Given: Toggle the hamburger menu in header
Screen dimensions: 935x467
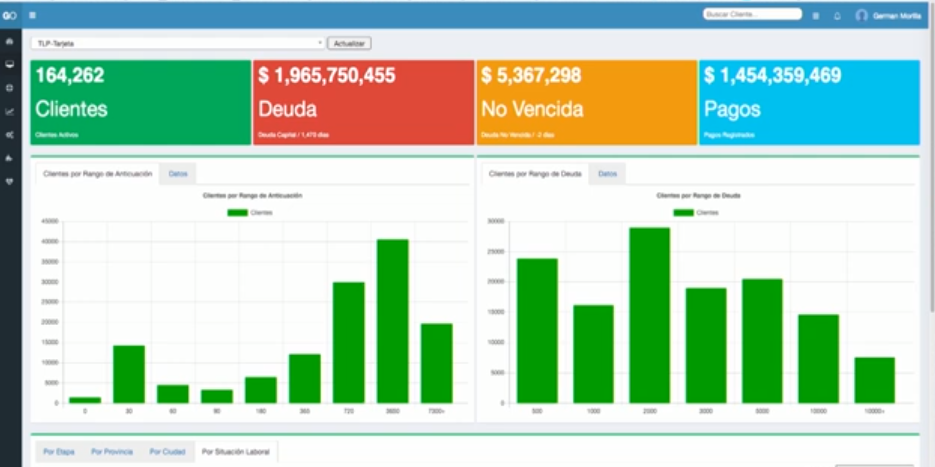Looking at the screenshot, I should point(32,15).
